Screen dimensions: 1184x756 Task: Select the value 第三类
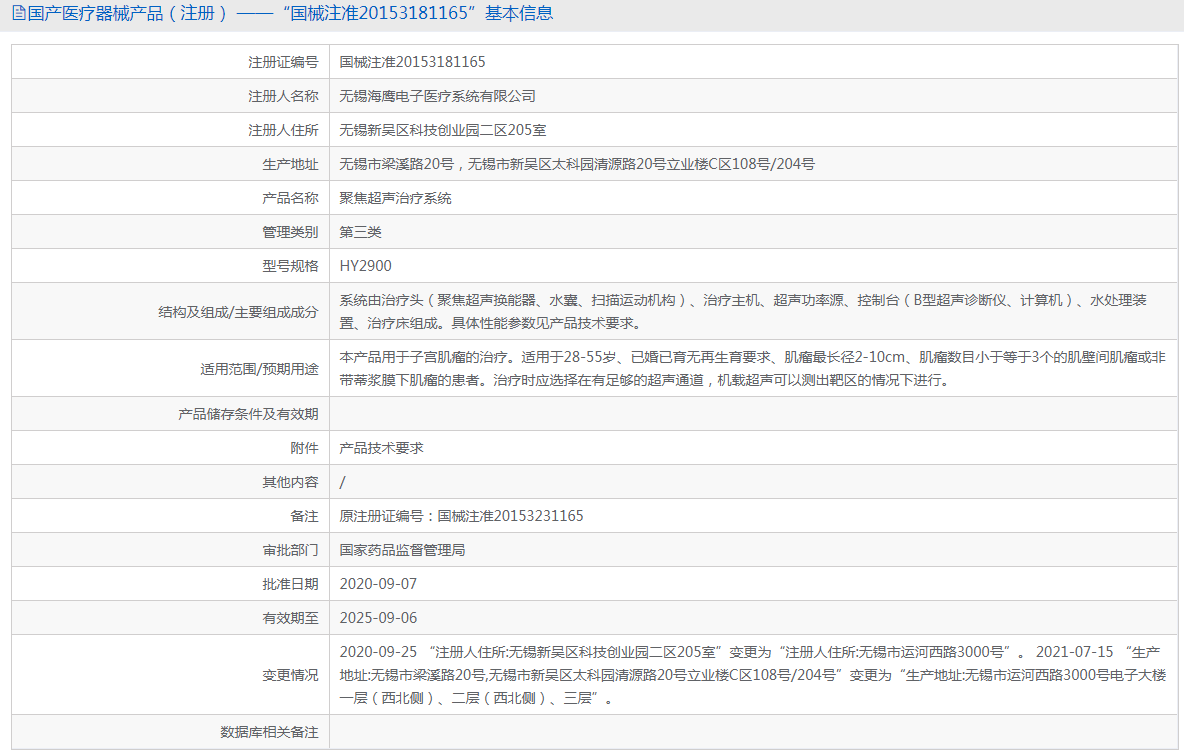(360, 232)
